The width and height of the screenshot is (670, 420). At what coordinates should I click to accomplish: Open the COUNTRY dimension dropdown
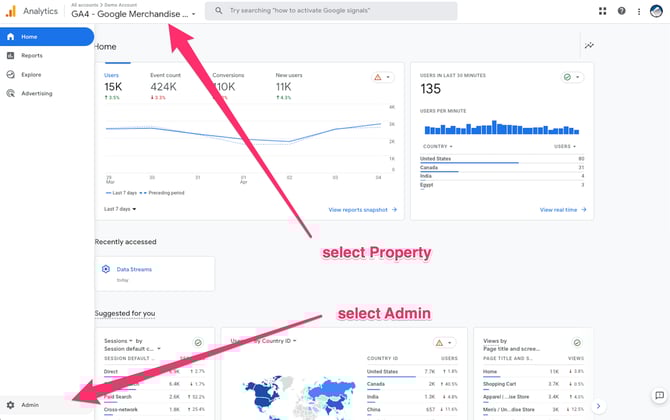tap(438, 147)
